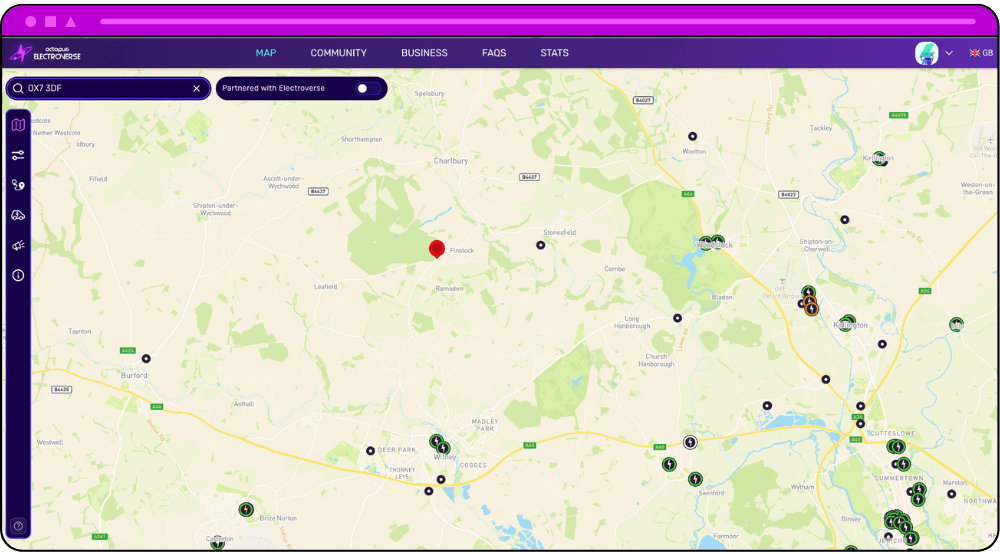Open the COMMUNITY menu

[338, 53]
